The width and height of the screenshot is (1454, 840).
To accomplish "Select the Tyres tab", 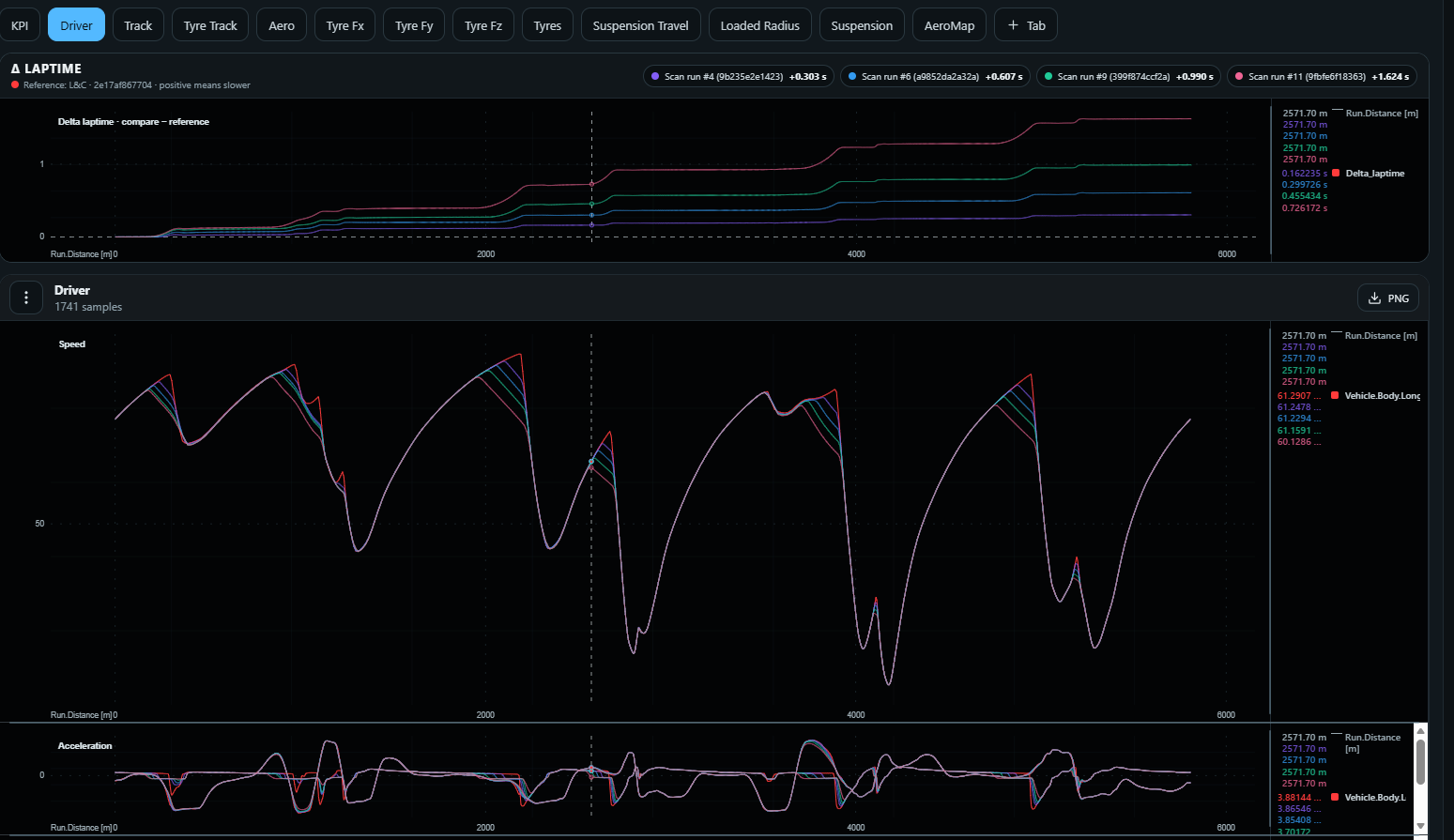I will 547,25.
